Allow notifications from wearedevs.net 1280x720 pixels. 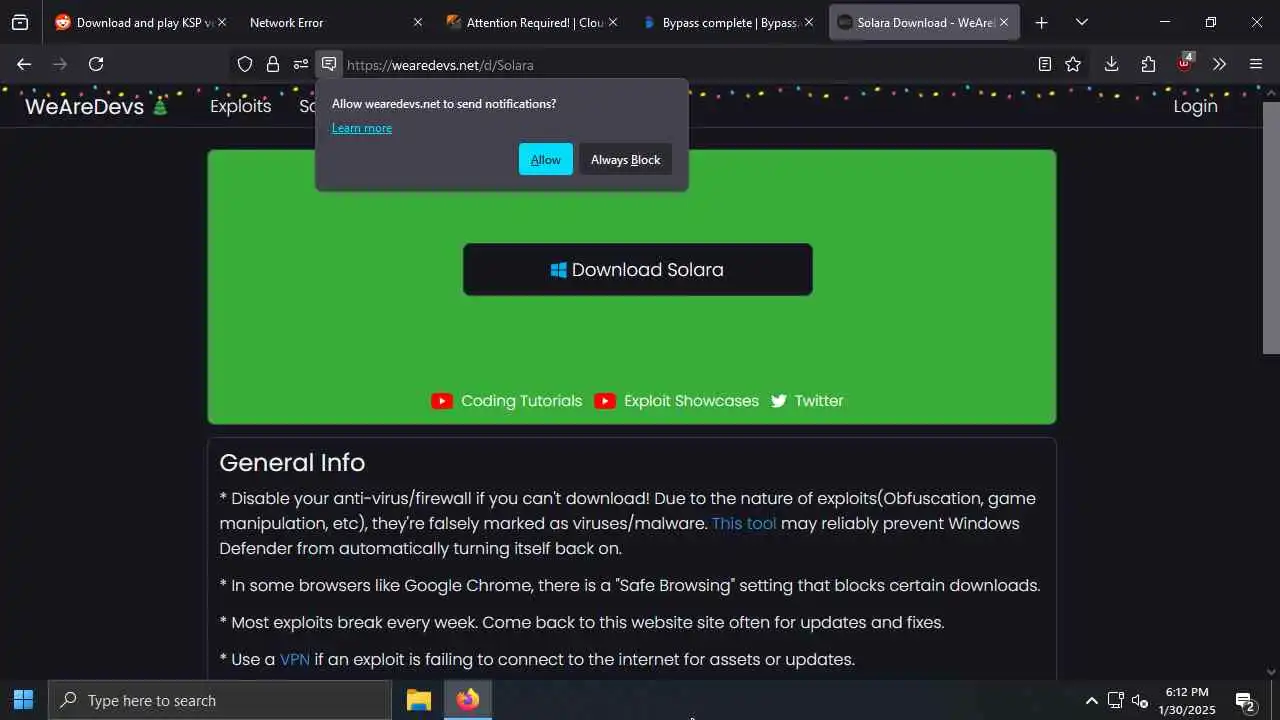545,159
